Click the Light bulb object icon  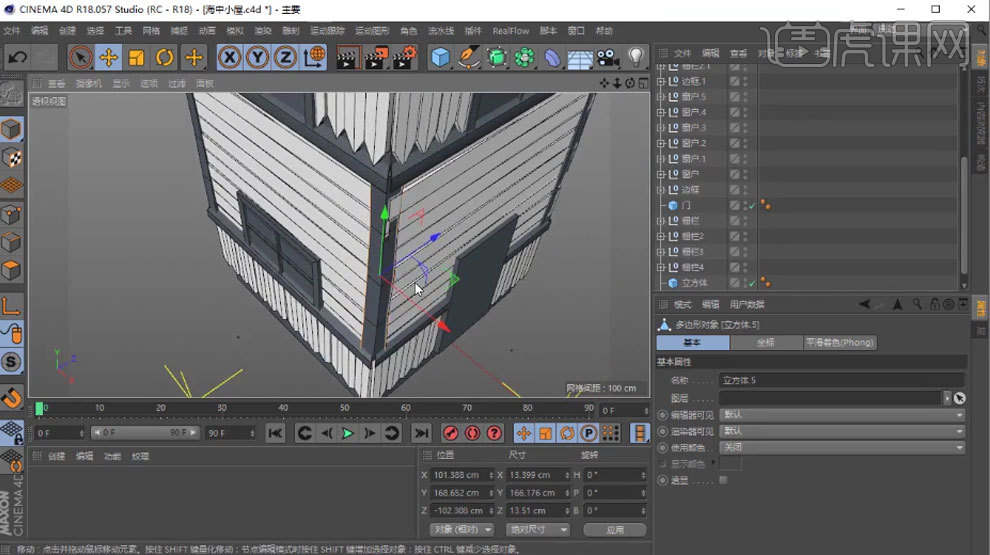(635, 58)
